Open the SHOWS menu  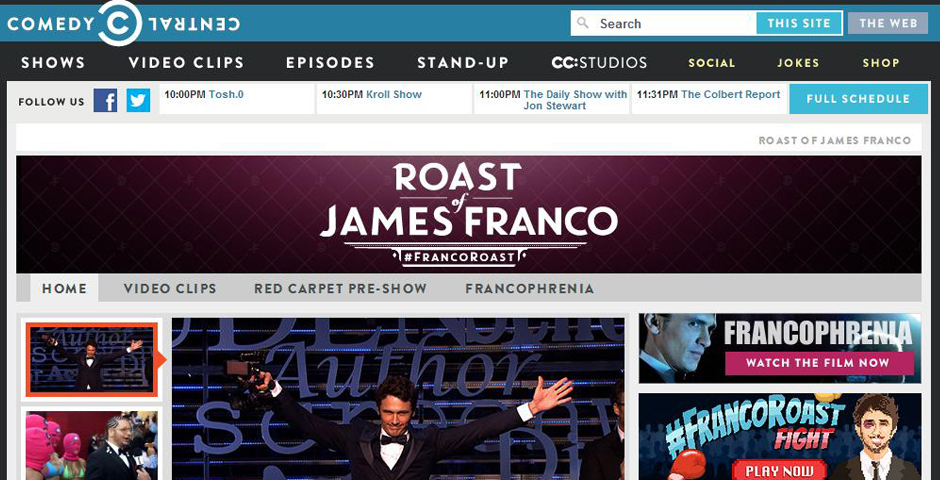point(53,63)
